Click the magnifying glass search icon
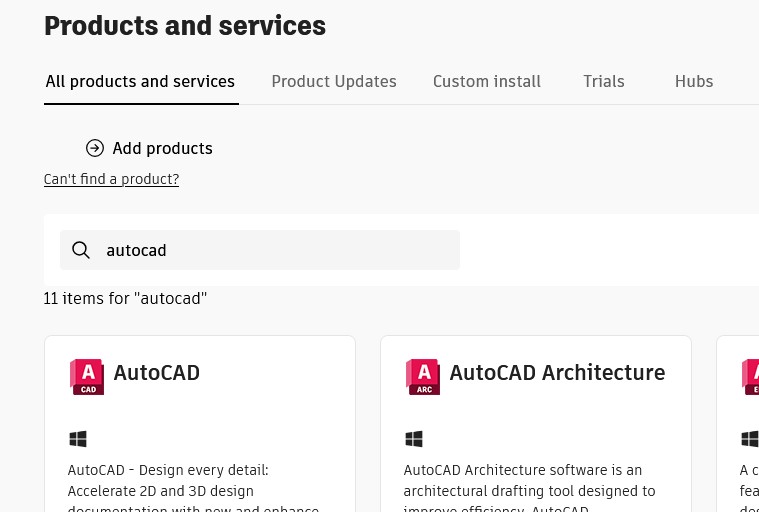 [81, 250]
